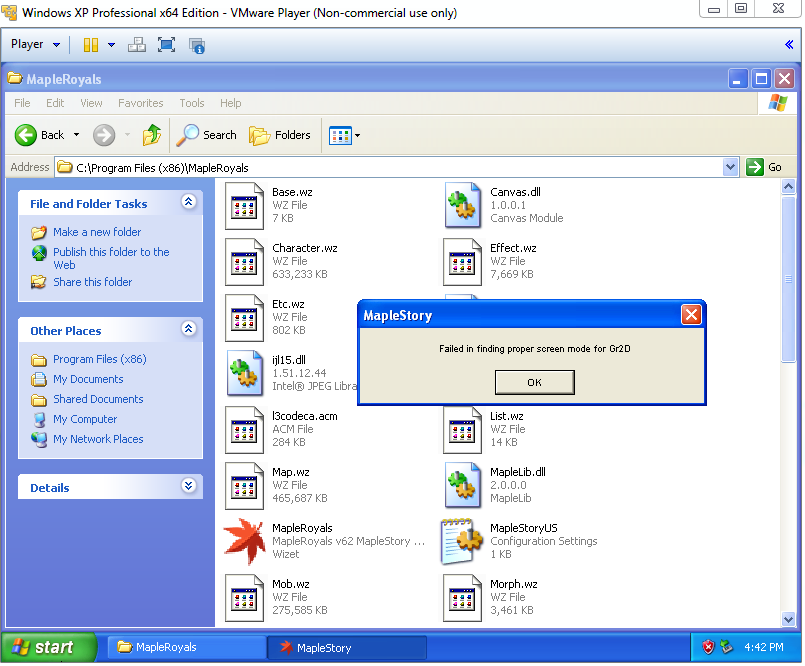Click the Base.wz file icon

click(244, 205)
